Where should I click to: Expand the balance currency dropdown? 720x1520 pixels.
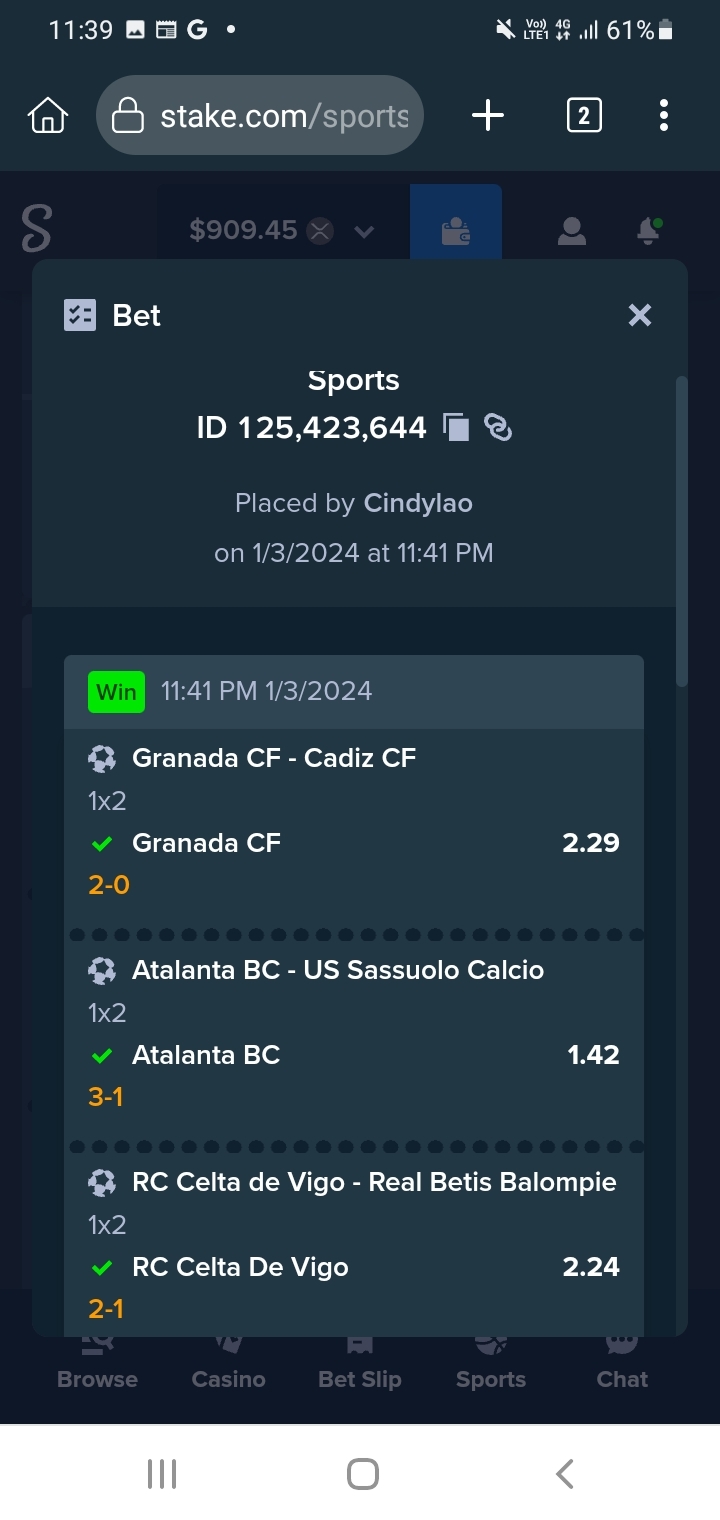pyautogui.click(x=364, y=232)
